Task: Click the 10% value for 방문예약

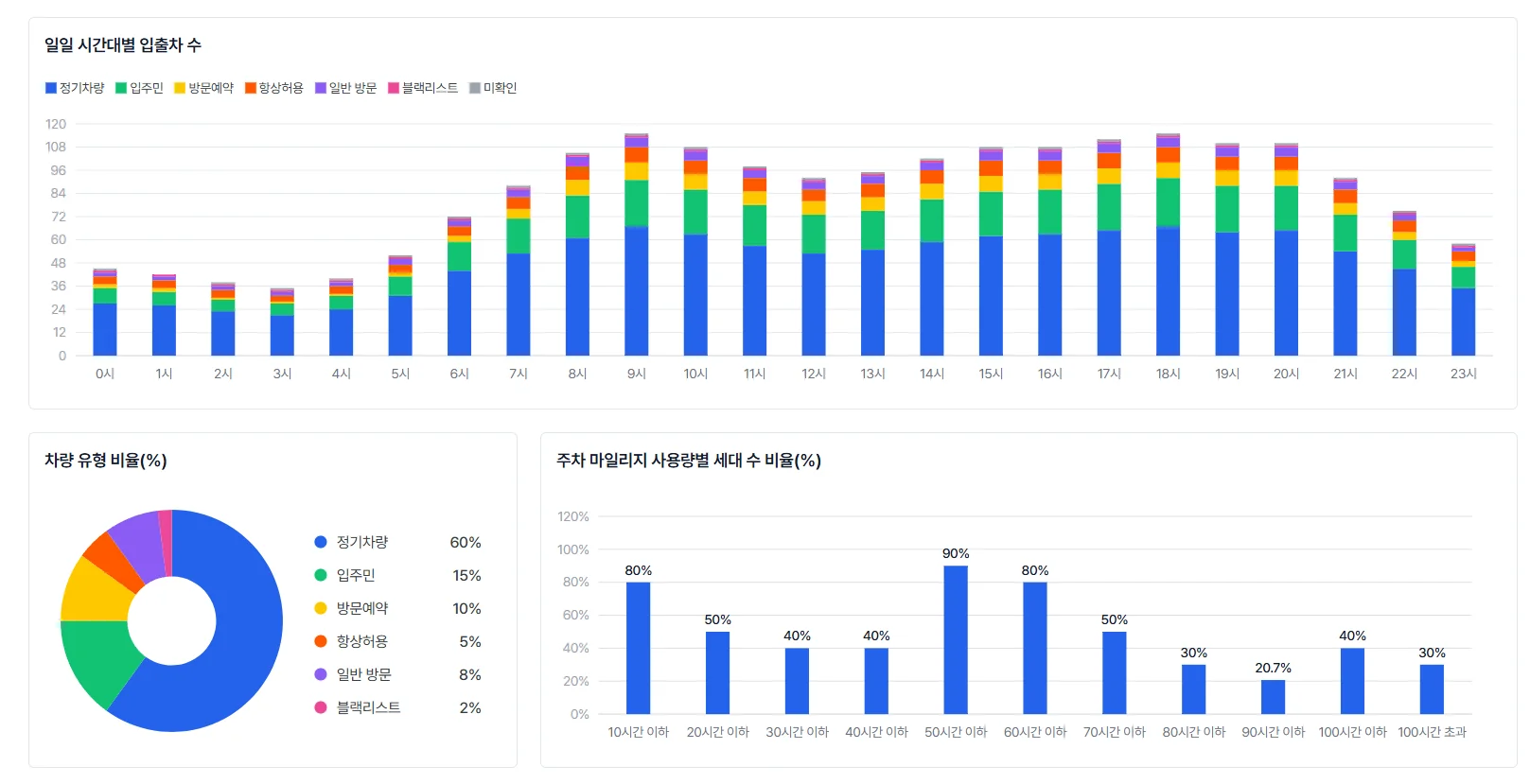Action: [466, 608]
